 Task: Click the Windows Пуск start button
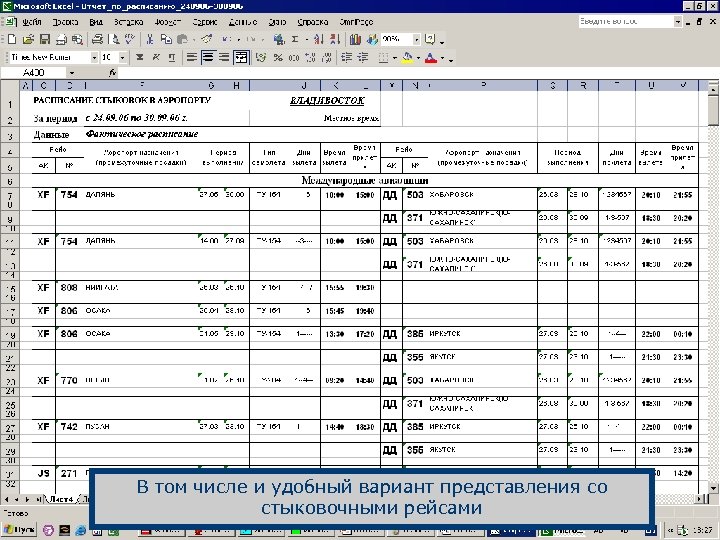tap(19, 530)
